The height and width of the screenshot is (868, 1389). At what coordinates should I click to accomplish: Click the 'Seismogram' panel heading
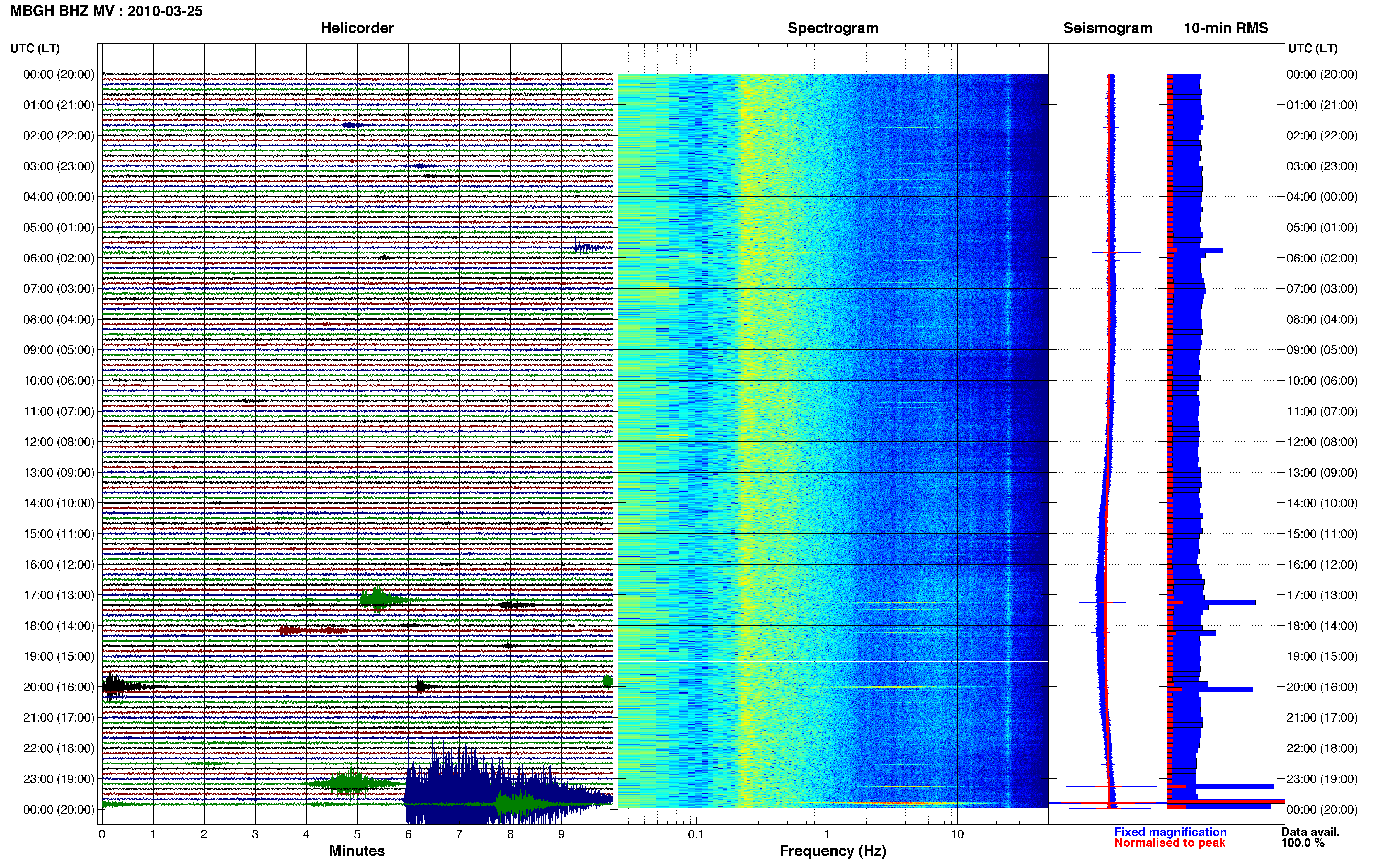(x=1108, y=28)
